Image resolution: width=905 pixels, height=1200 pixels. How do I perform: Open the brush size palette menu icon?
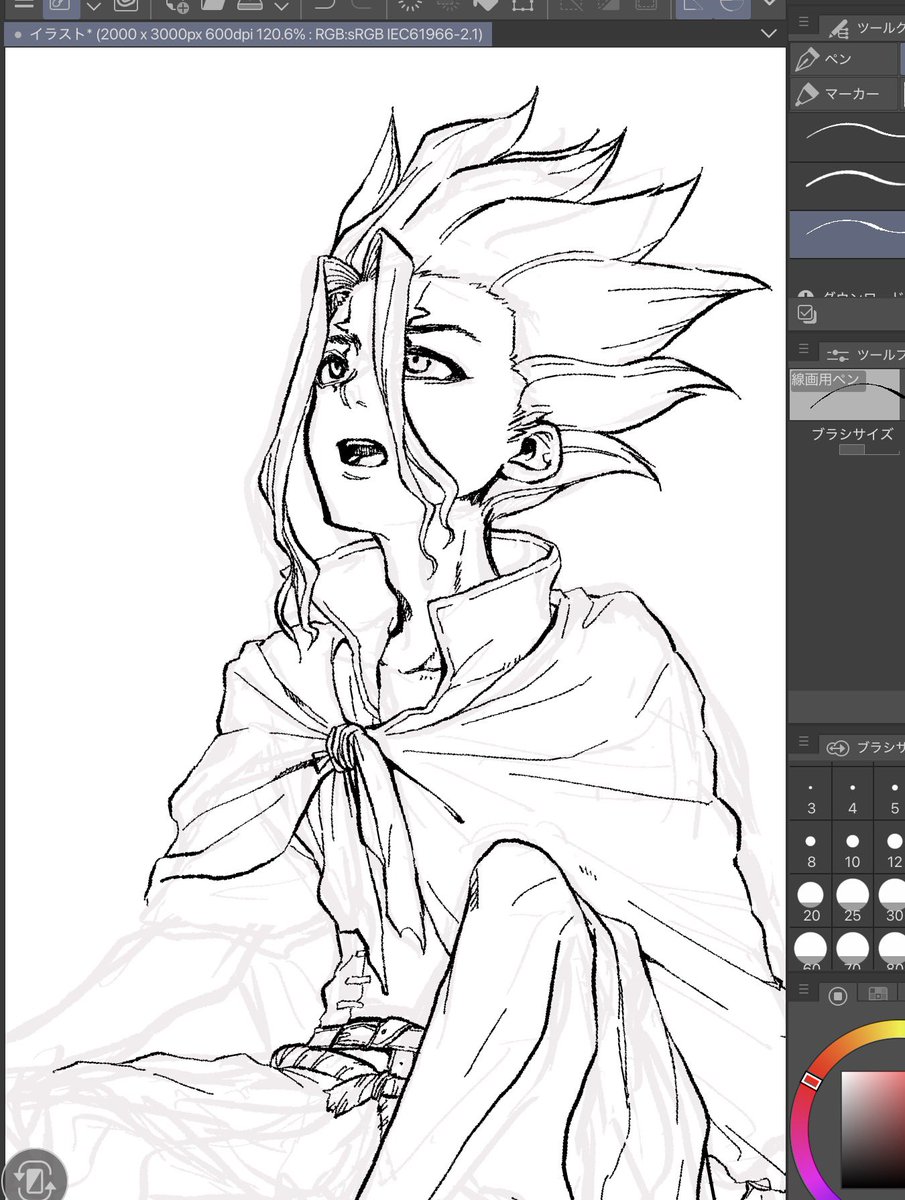pyautogui.click(x=803, y=742)
